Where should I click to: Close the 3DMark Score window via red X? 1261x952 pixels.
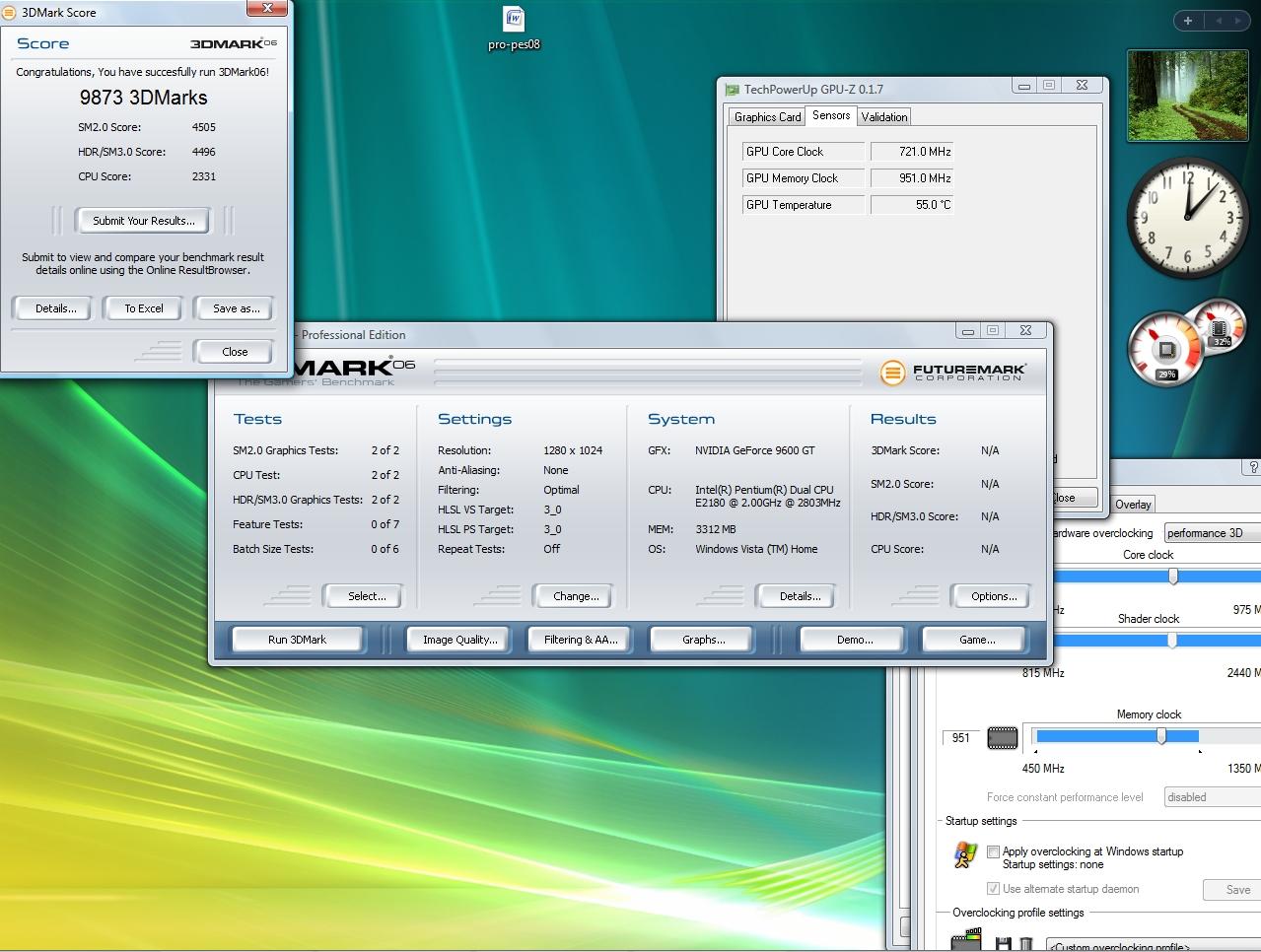[267, 8]
